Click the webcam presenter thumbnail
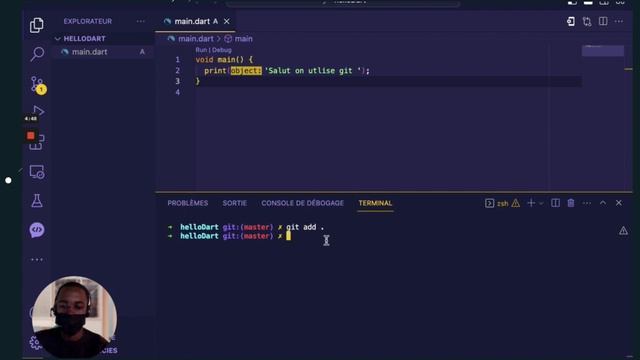The height and width of the screenshot is (360, 640). [74, 317]
